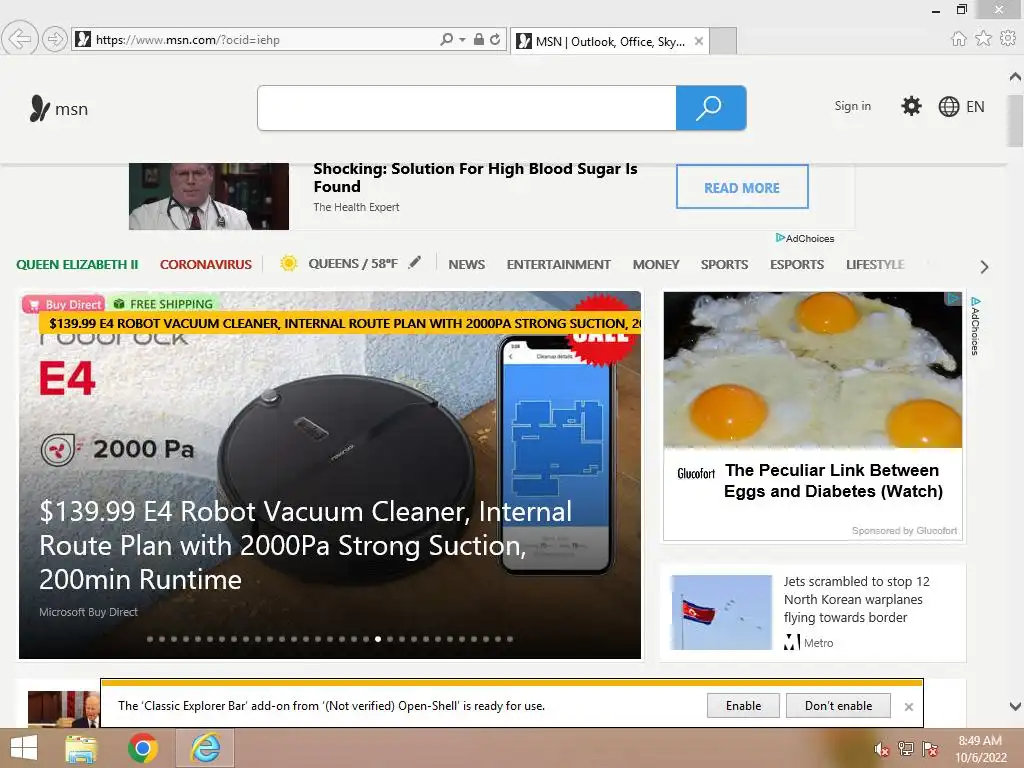
Task: Click the security lock icon in address bar
Action: coord(479,39)
